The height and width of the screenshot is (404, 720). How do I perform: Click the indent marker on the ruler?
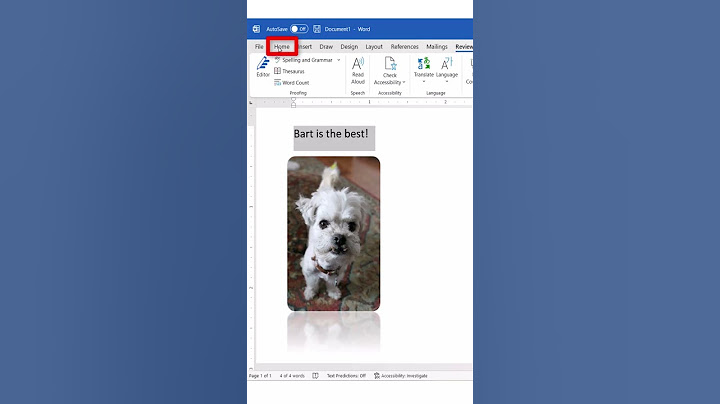[x=293, y=102]
